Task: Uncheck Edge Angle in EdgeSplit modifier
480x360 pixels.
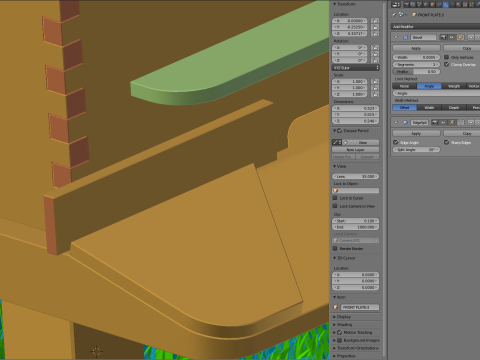Action: 396,142
